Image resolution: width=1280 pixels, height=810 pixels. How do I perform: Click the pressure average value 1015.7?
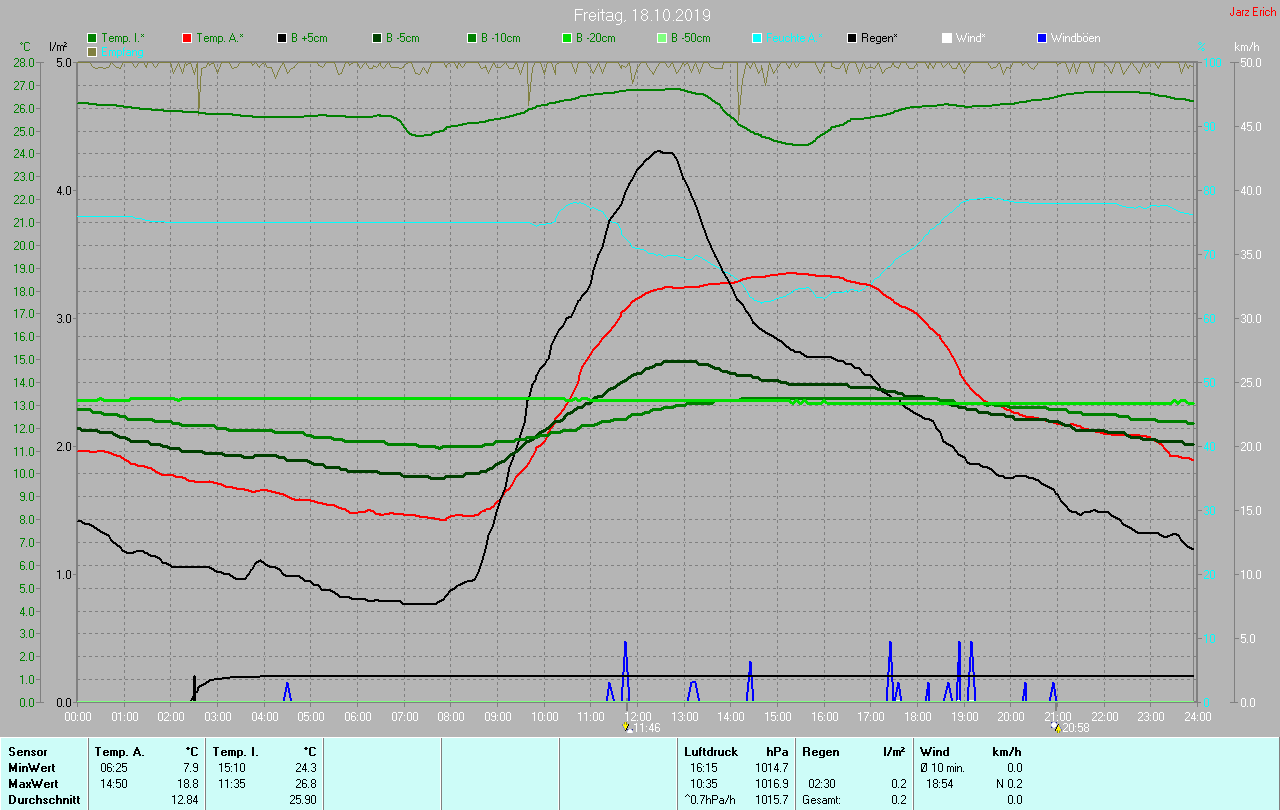[x=771, y=800]
